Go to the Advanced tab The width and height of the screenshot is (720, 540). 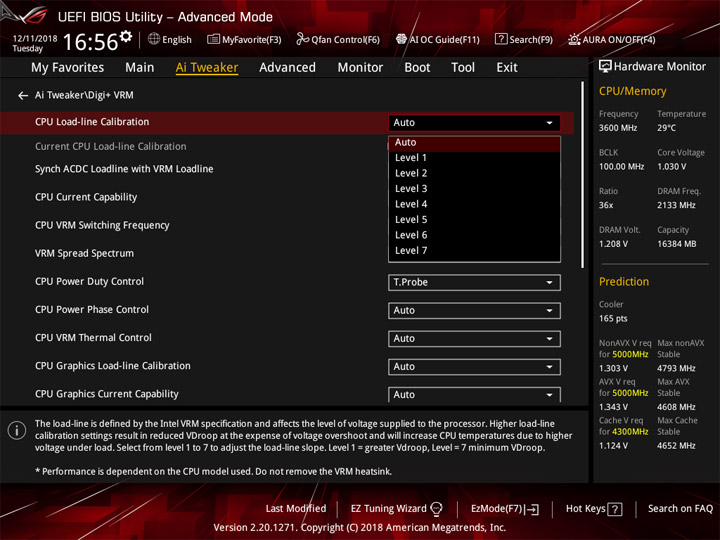(287, 68)
